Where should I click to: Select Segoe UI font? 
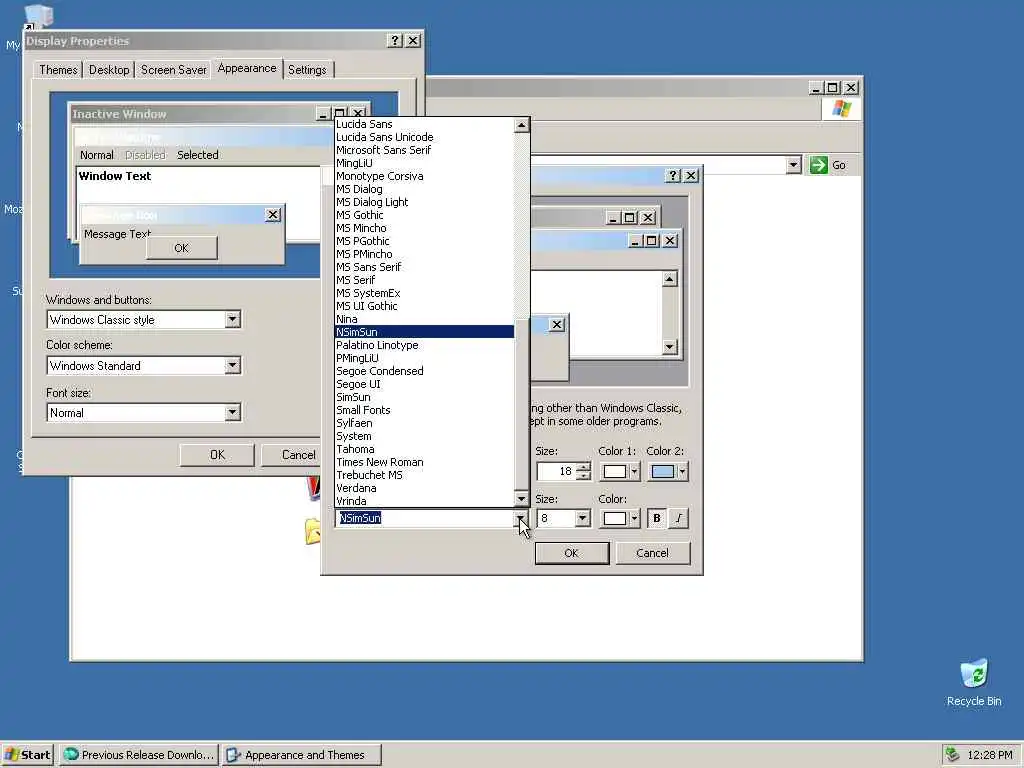coord(424,384)
